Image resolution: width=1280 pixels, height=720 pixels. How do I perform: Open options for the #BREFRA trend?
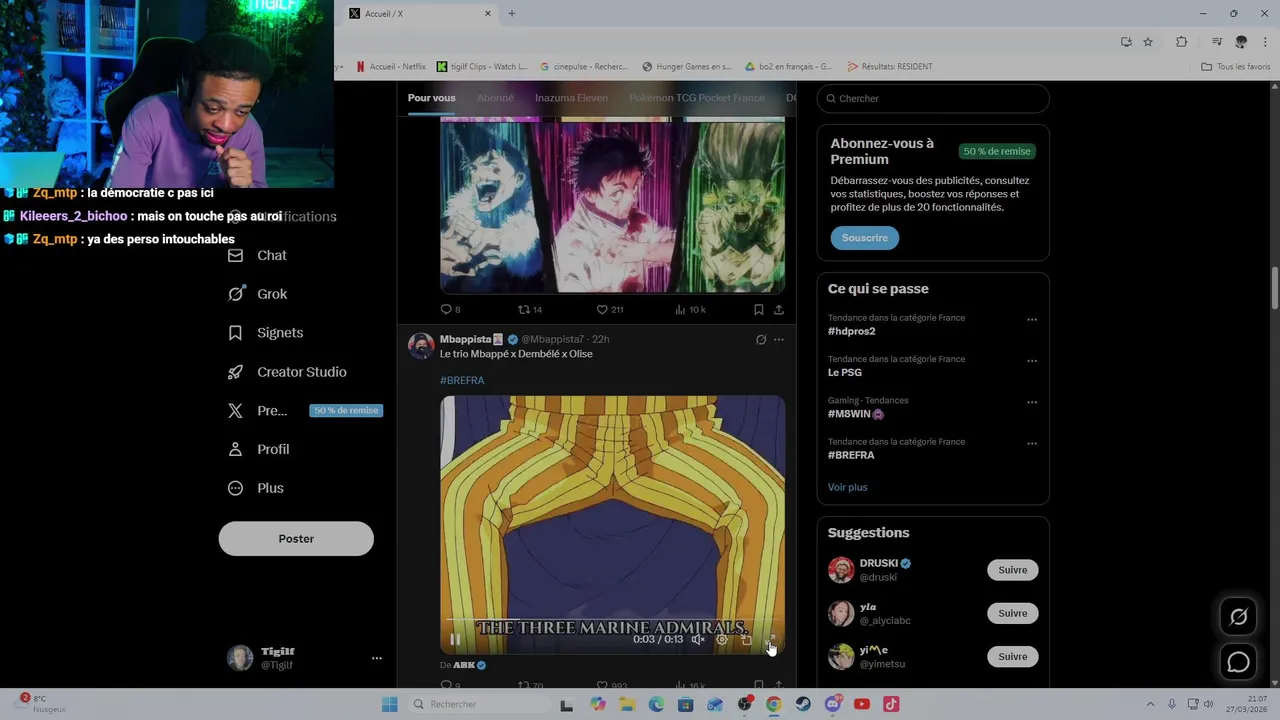point(1032,443)
